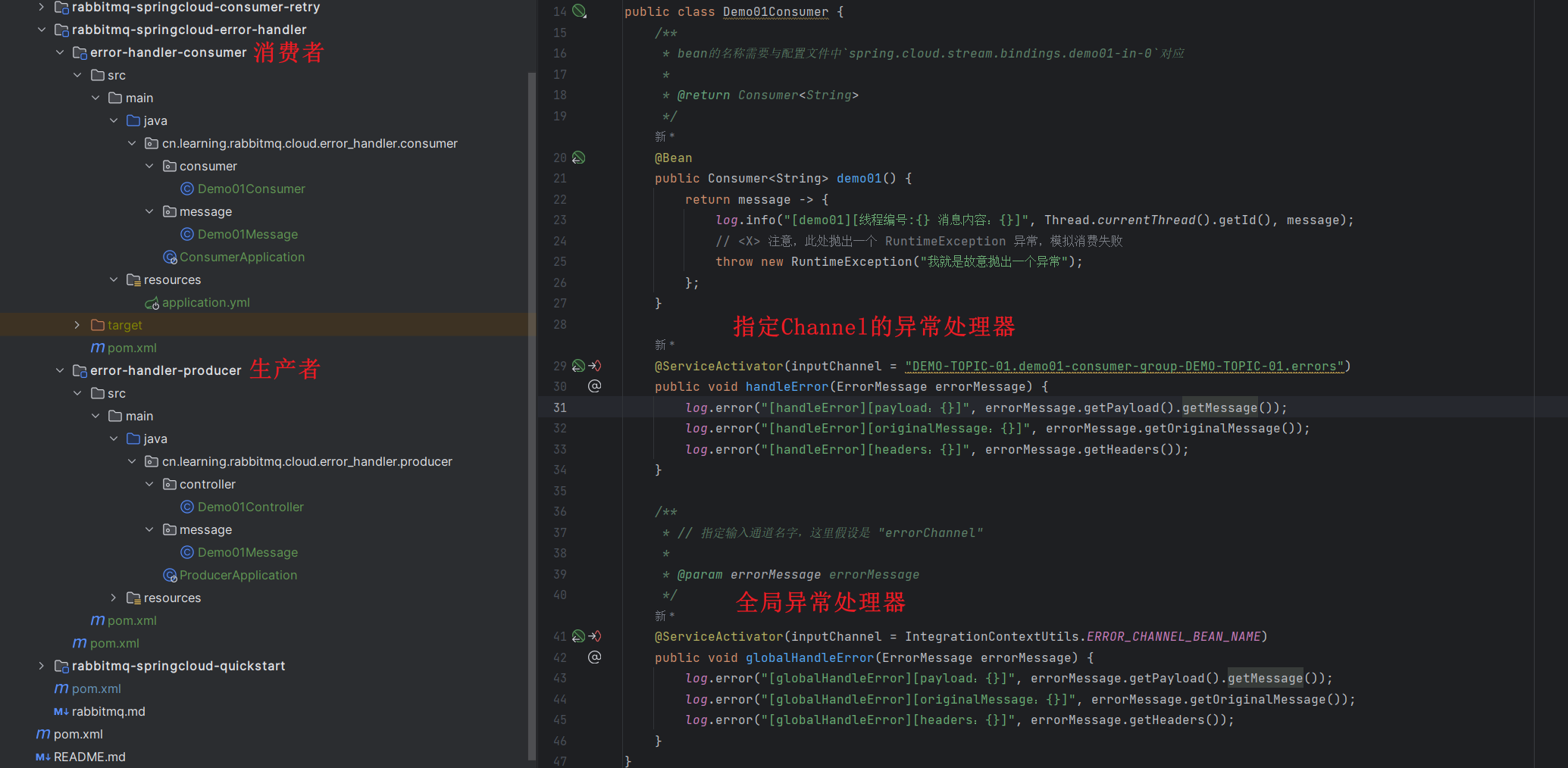Expand the rabbitmq-springcloud-quickstart module
Image resolution: width=1568 pixels, height=768 pixels.
41,666
